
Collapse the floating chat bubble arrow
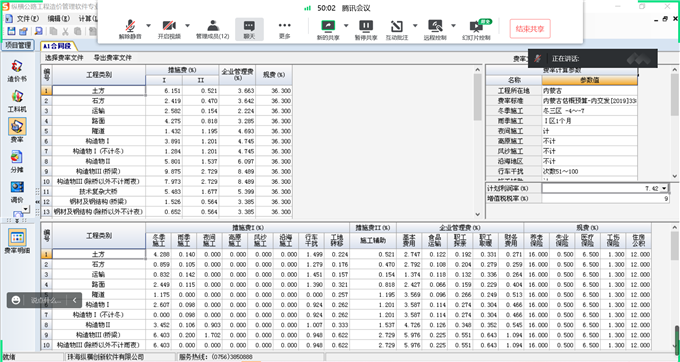75,300
